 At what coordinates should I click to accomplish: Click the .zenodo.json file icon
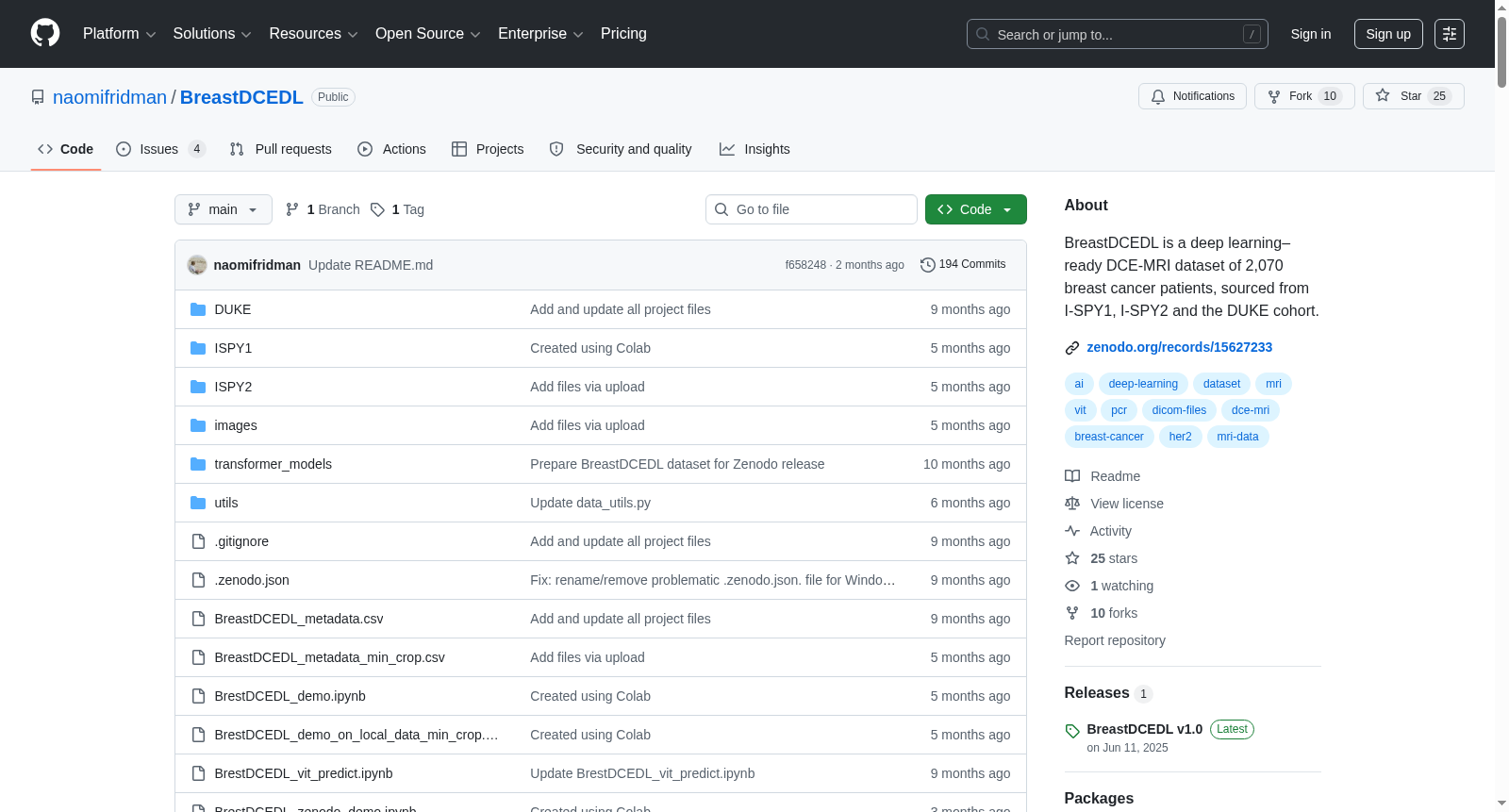(198, 580)
